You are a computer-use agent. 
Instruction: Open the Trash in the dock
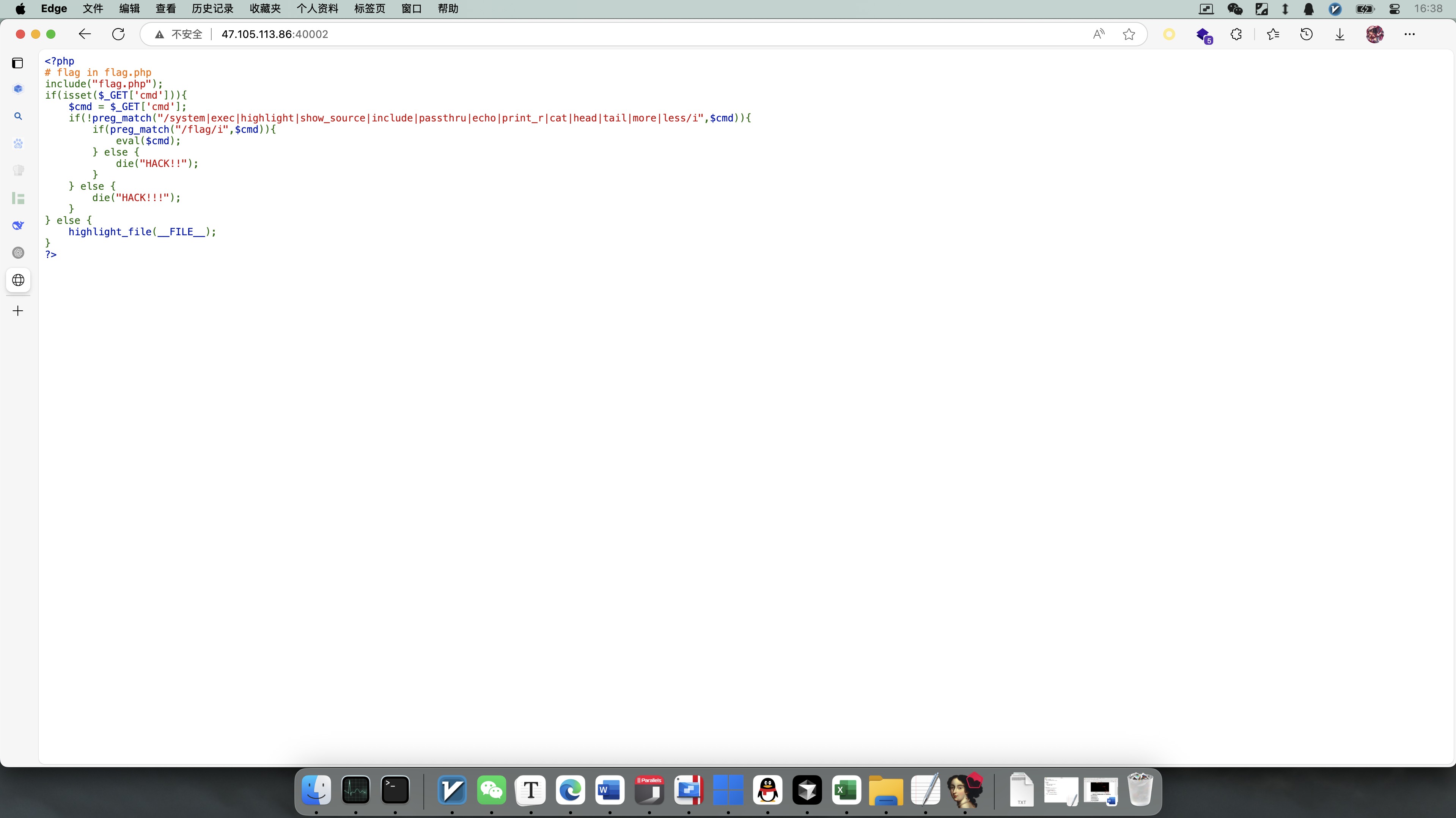coord(1140,790)
